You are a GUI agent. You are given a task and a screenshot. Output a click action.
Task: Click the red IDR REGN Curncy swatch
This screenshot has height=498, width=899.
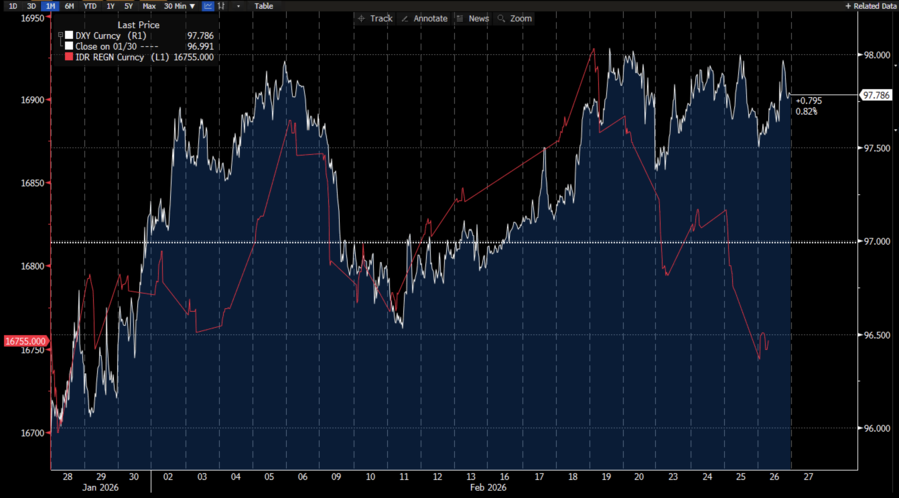68,57
